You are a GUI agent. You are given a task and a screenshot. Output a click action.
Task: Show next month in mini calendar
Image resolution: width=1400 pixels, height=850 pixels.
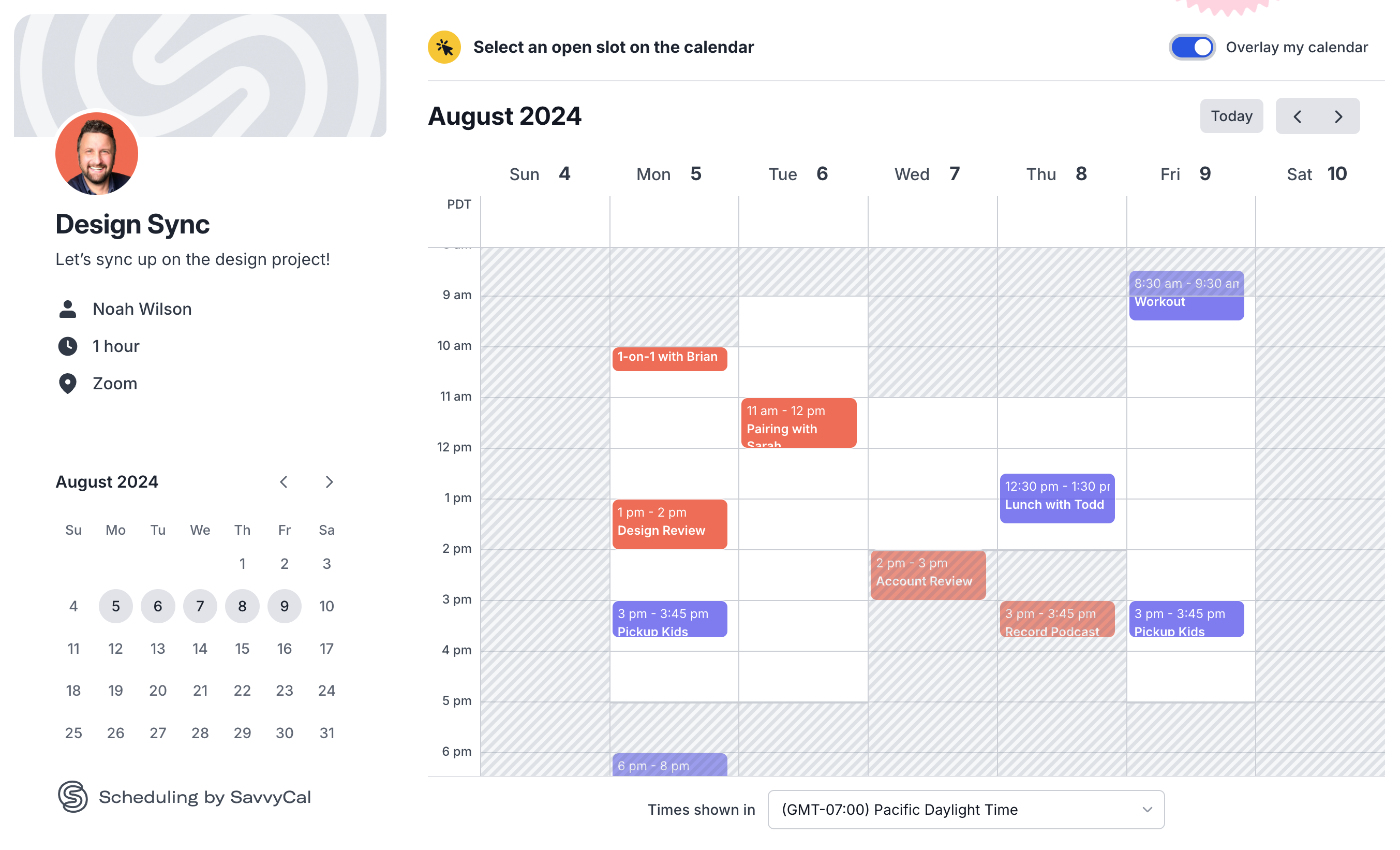329,482
